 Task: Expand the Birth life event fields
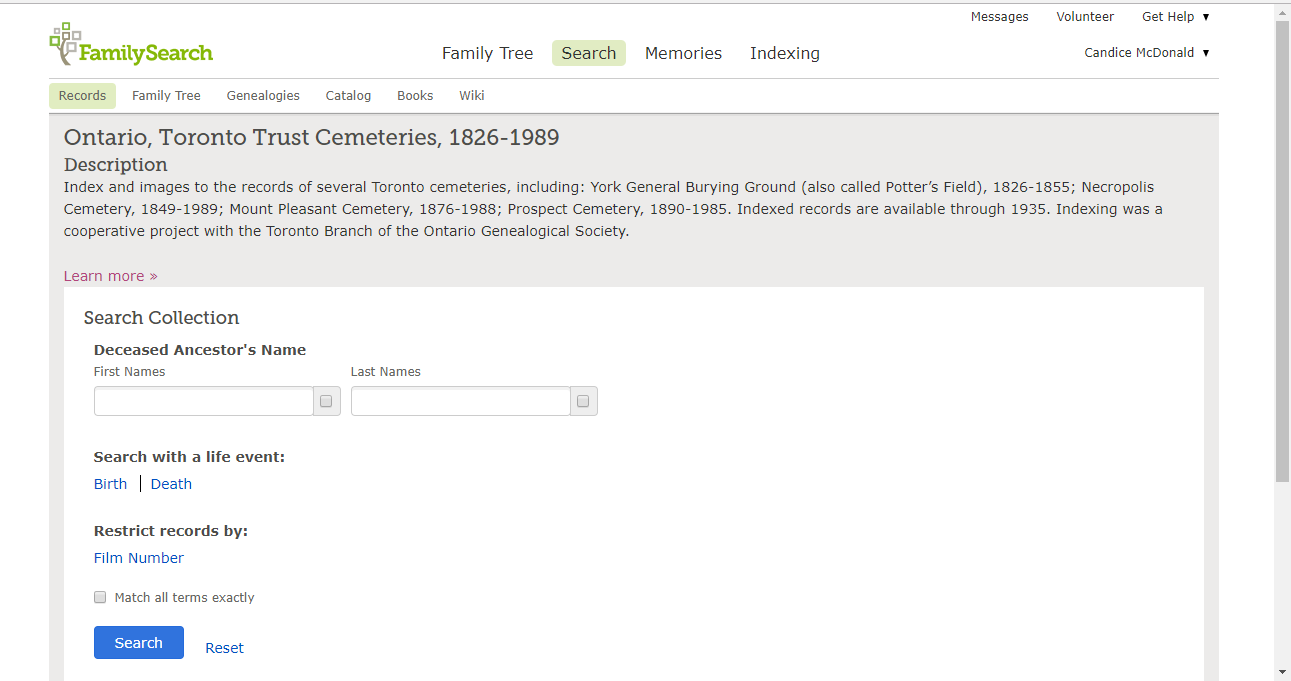(x=110, y=484)
